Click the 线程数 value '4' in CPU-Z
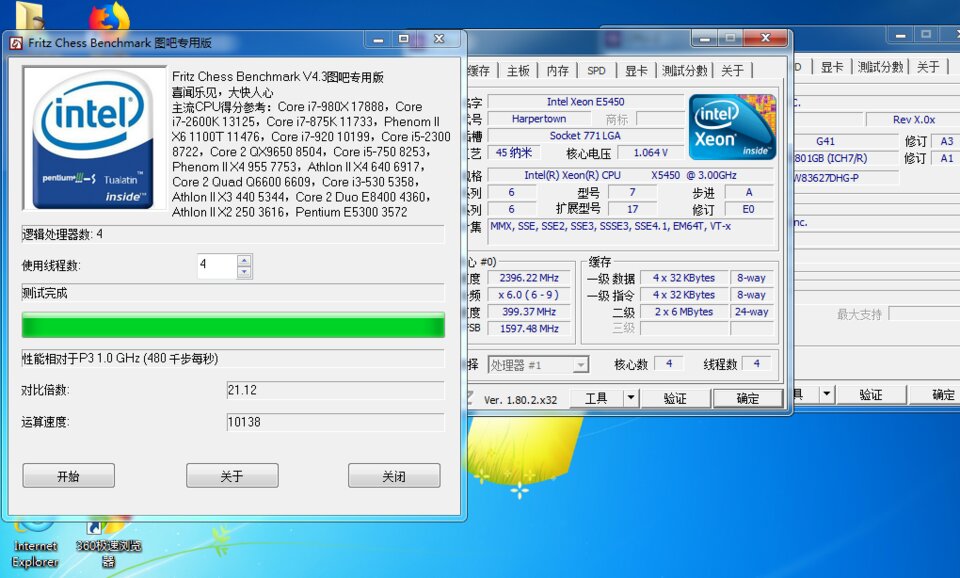This screenshot has width=960, height=578. [757, 364]
